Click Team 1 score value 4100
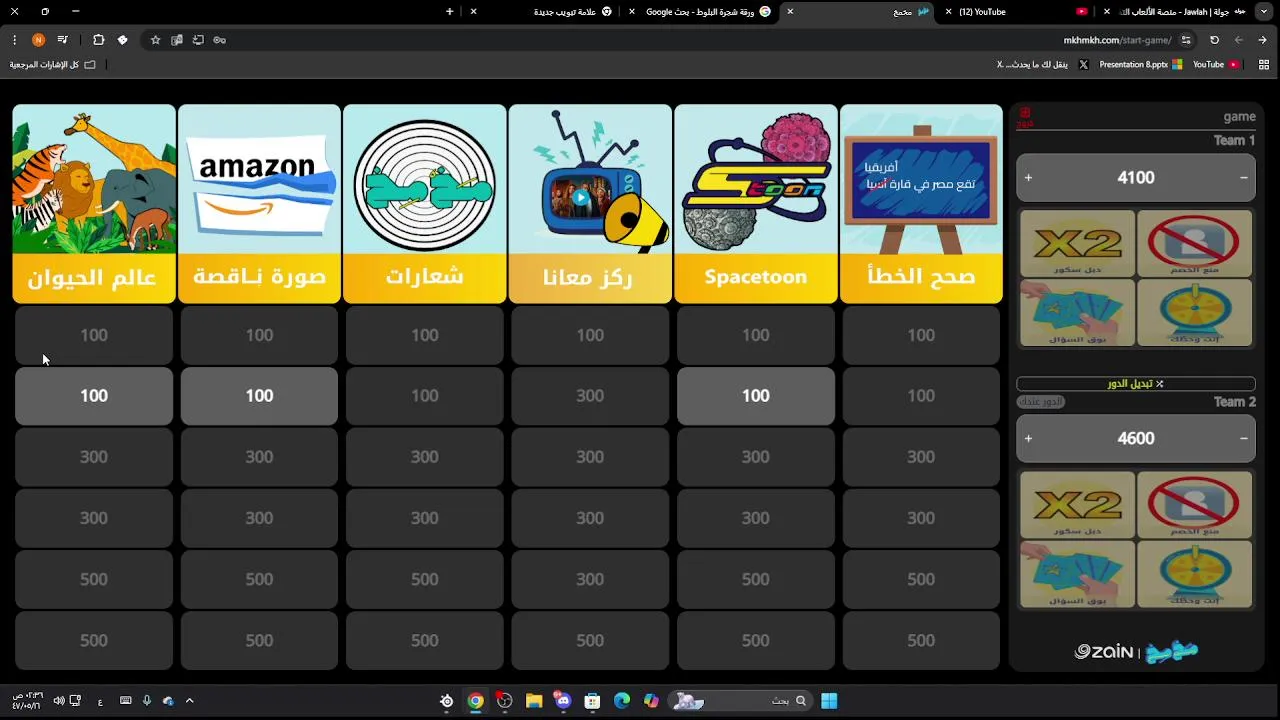Screen dimensions: 1280x720 [x=1136, y=178]
